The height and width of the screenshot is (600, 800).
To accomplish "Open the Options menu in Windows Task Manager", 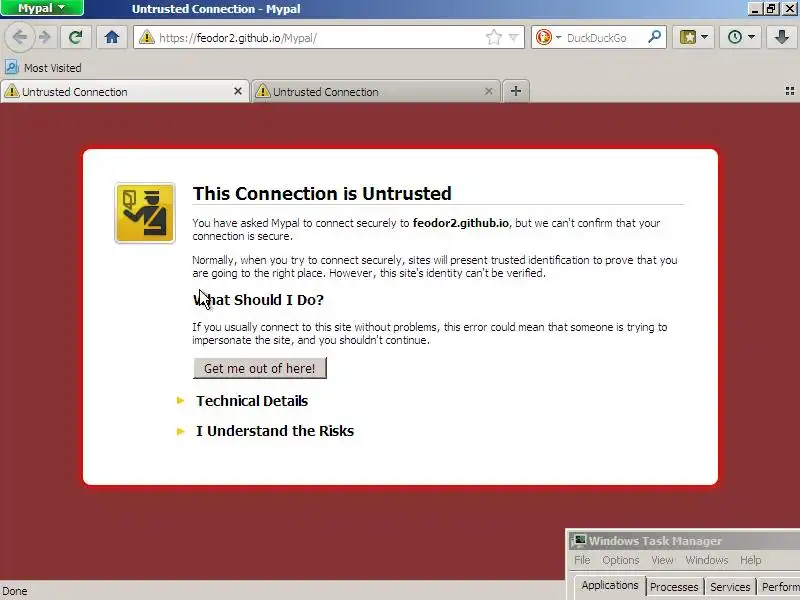I will point(620,560).
